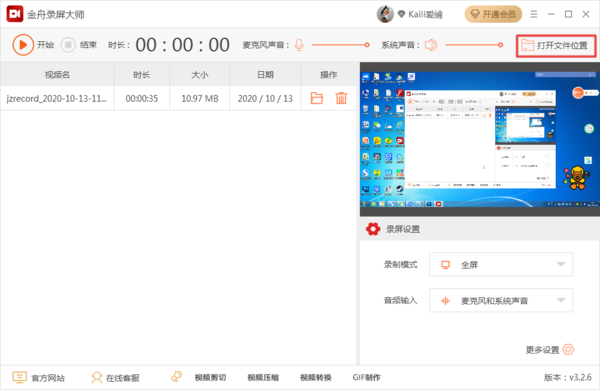Minimize the window
Image resolution: width=600 pixels, height=390 pixels.
pos(551,14)
